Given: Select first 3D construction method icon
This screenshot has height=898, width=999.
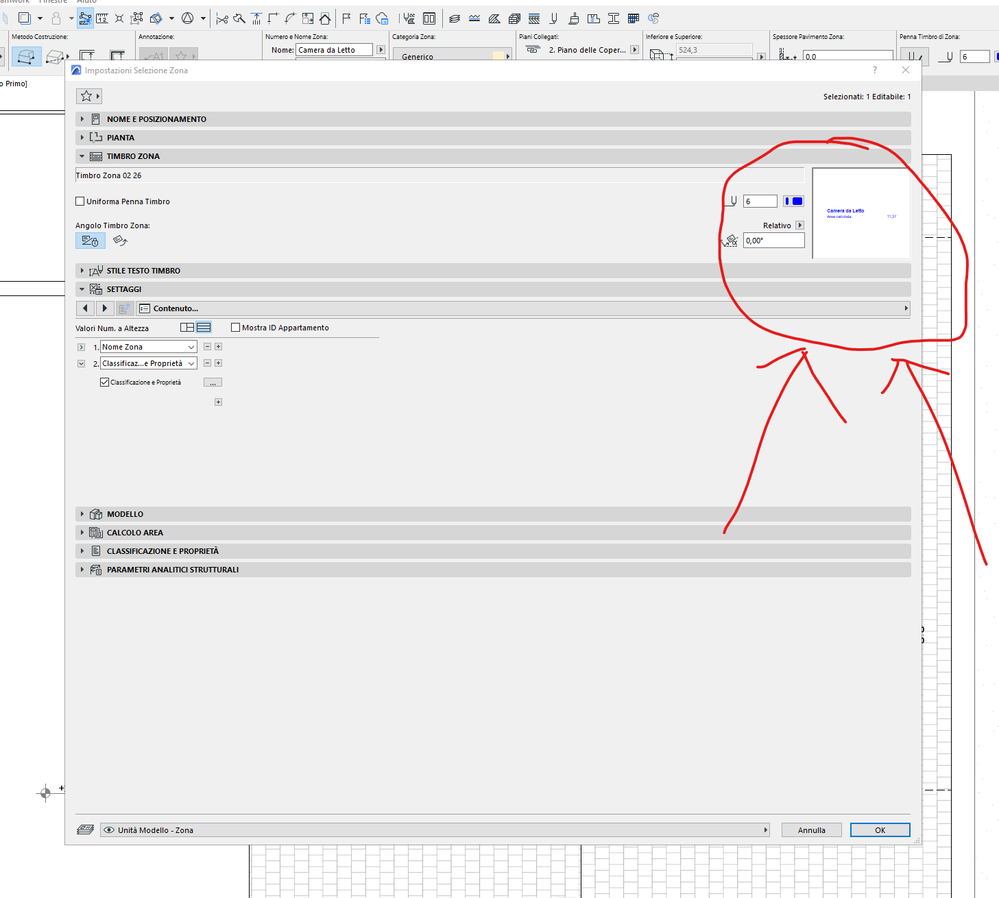Looking at the screenshot, I should tap(26, 57).
